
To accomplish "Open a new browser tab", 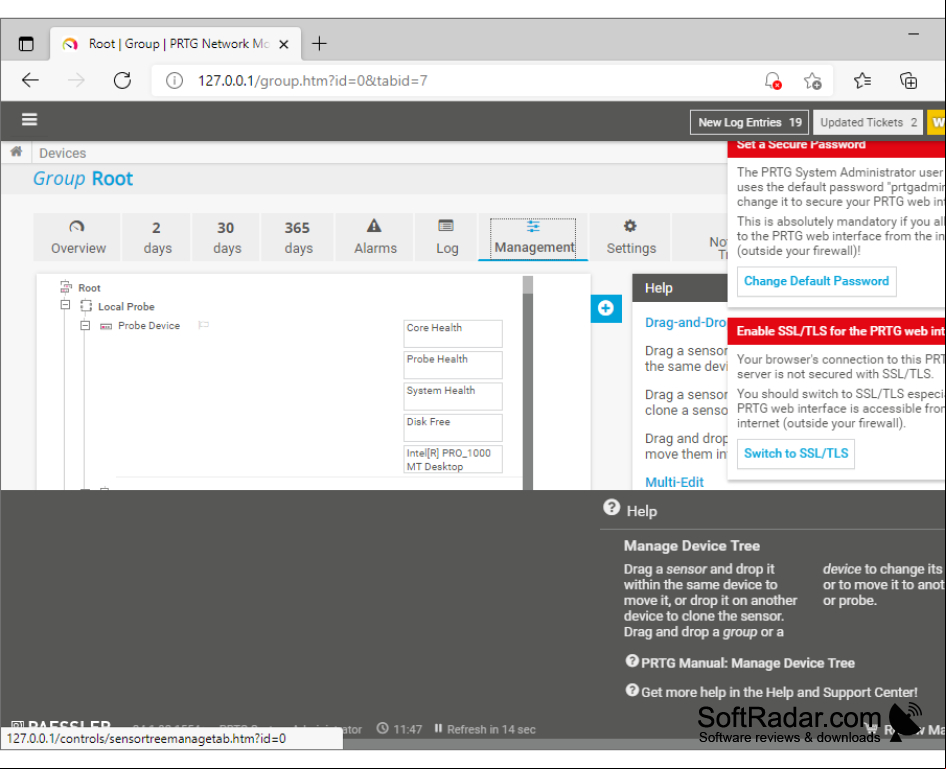I will point(319,43).
